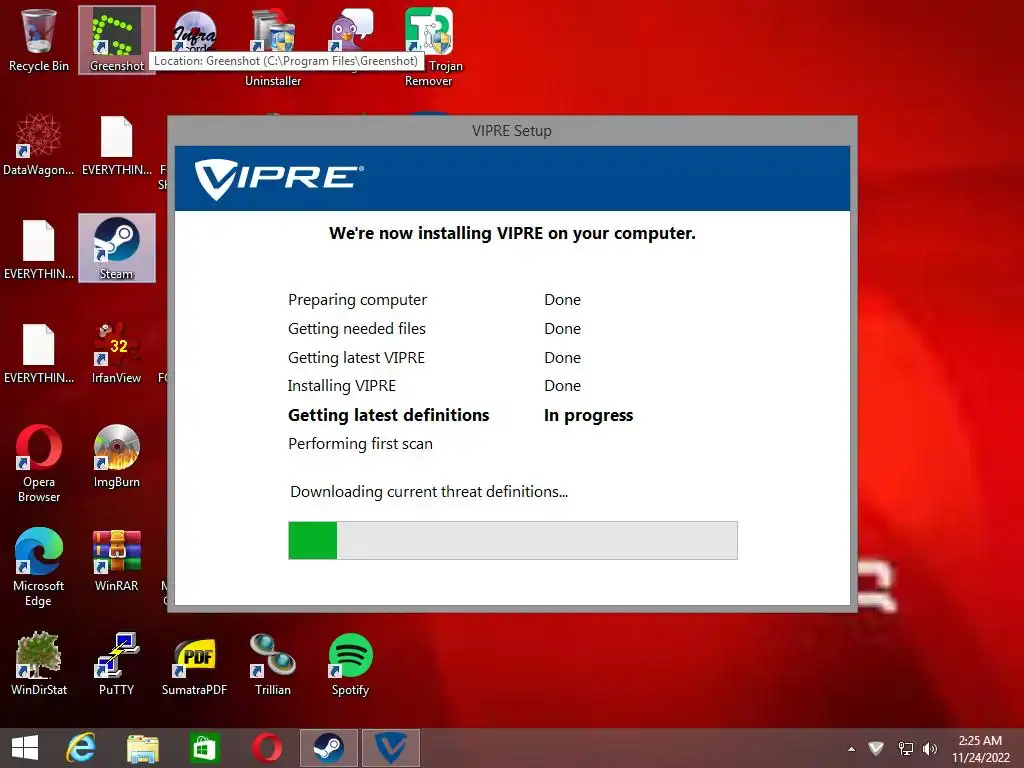Select the WinDirStat desktop shortcut
The image size is (1024, 768).
point(39,664)
